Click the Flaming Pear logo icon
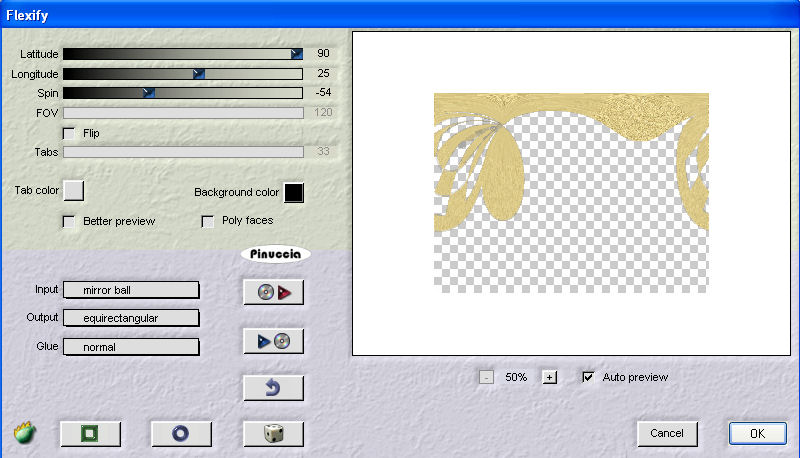This screenshot has height=458, width=800. (x=25, y=433)
